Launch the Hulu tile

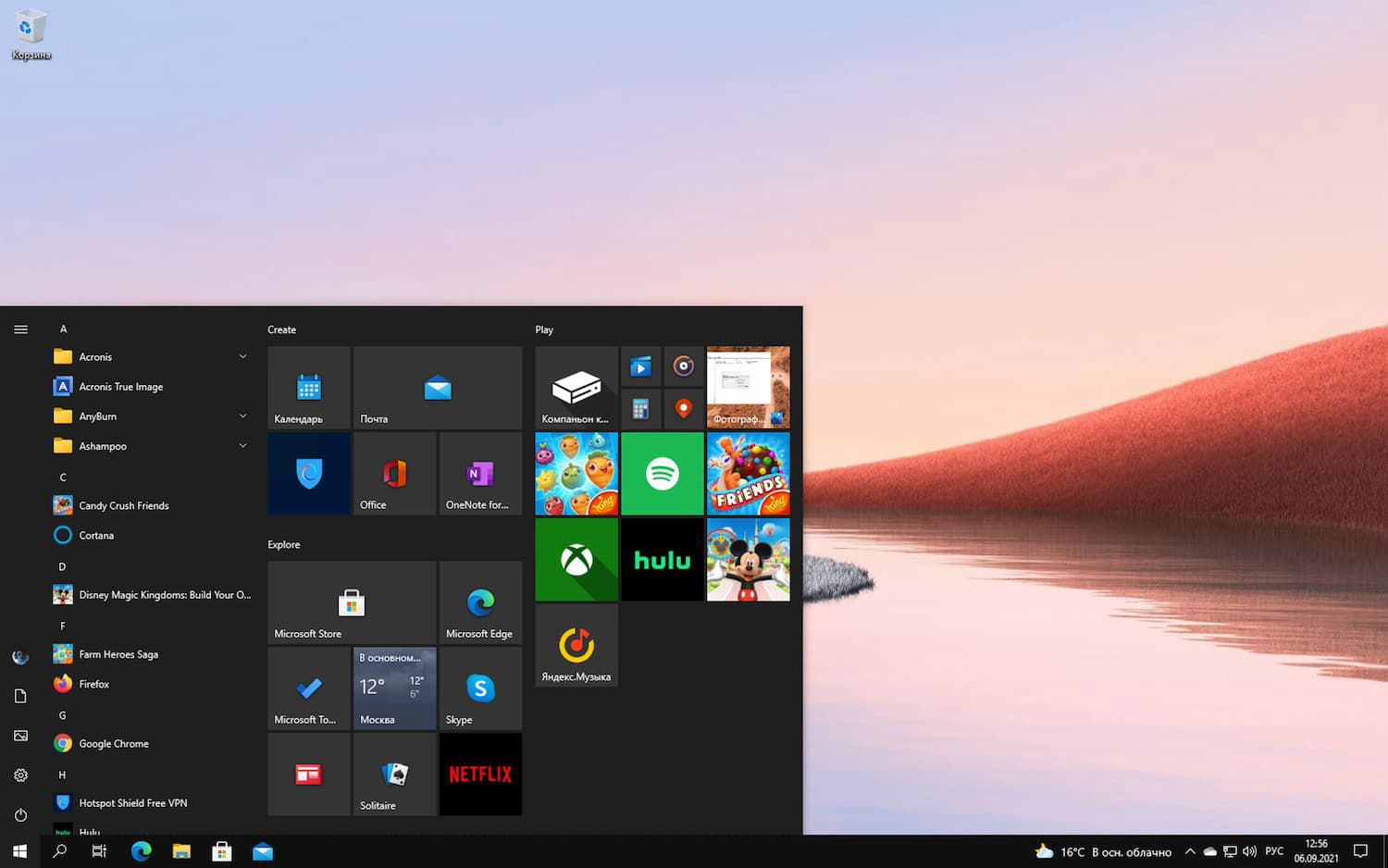(663, 560)
